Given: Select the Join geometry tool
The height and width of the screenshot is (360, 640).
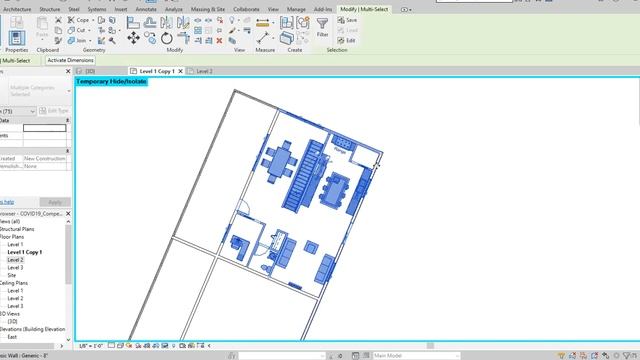Looking at the screenshot, I should [x=77, y=40].
